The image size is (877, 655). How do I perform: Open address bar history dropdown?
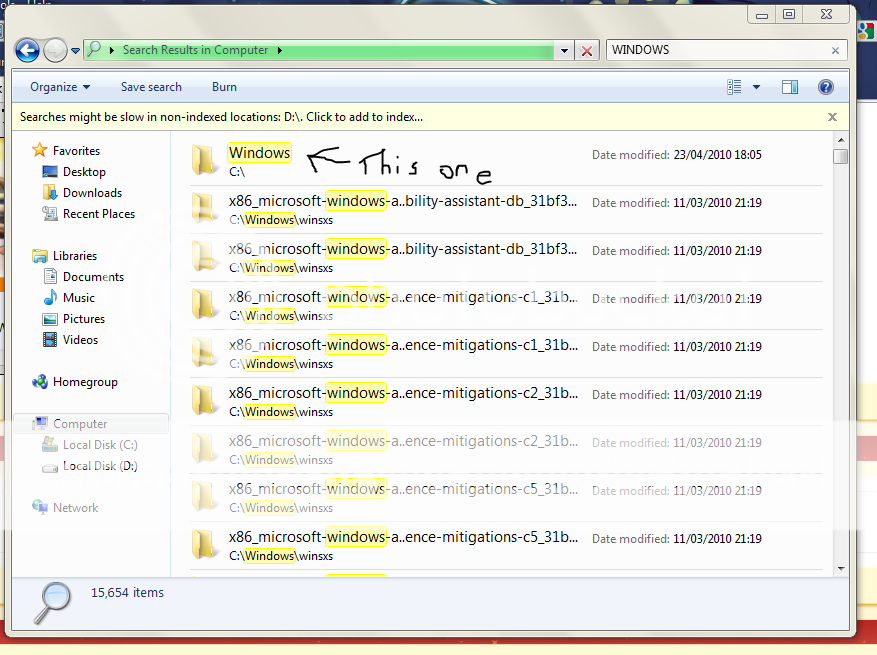pos(564,51)
